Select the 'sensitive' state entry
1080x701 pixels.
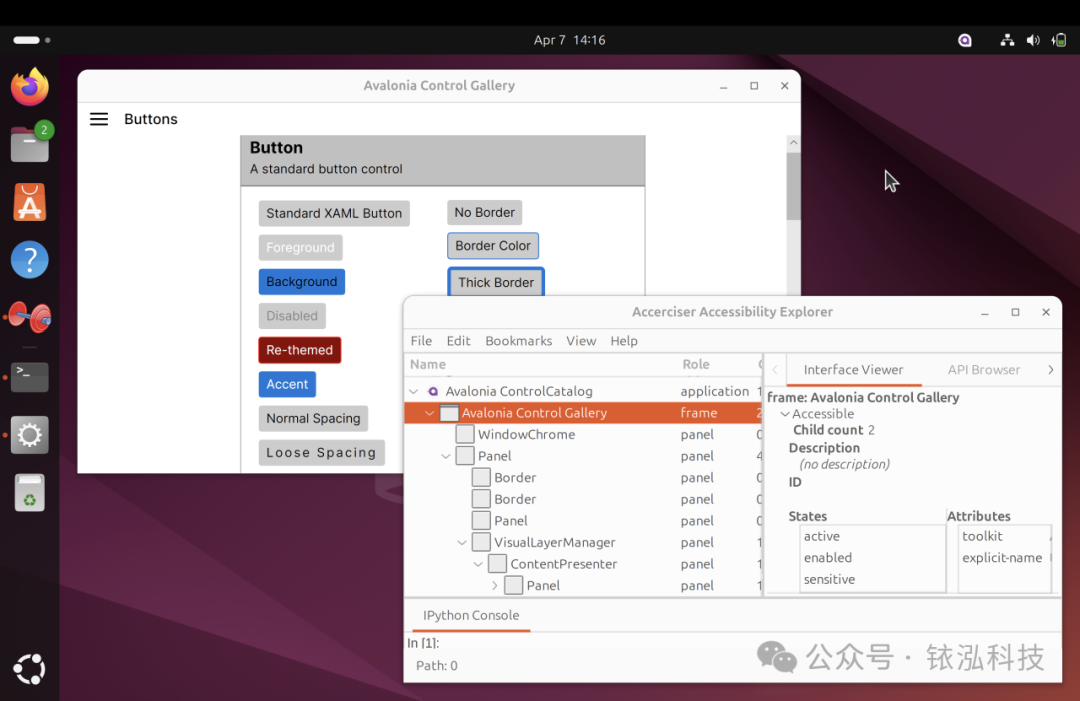pos(873,579)
